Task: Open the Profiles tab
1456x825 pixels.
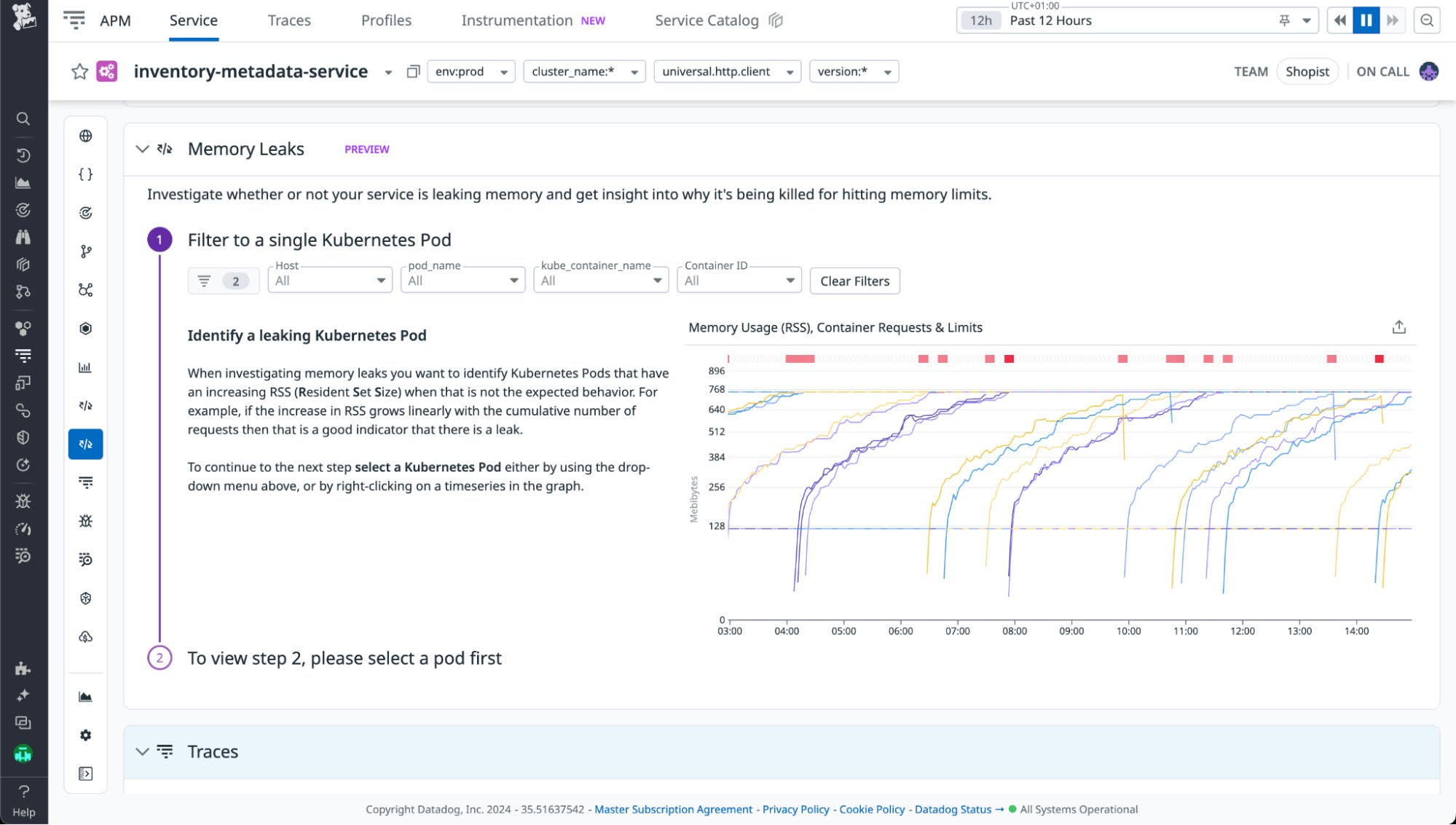Action: (x=385, y=20)
